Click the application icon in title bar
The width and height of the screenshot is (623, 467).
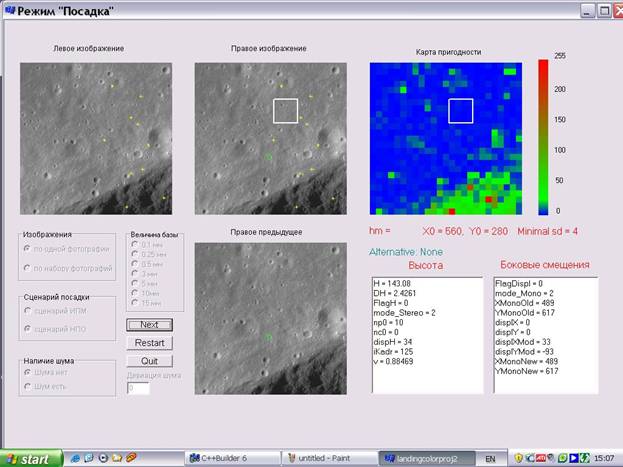(9, 10)
